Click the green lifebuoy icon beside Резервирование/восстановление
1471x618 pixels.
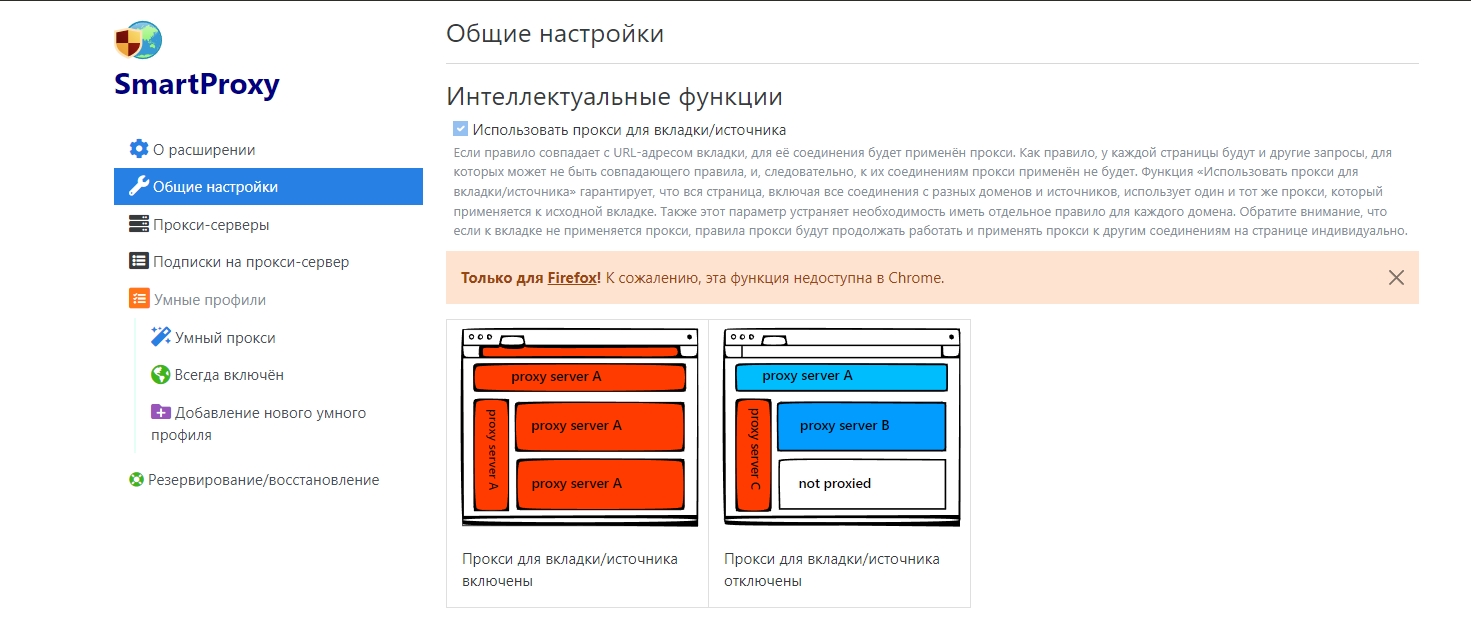click(137, 480)
